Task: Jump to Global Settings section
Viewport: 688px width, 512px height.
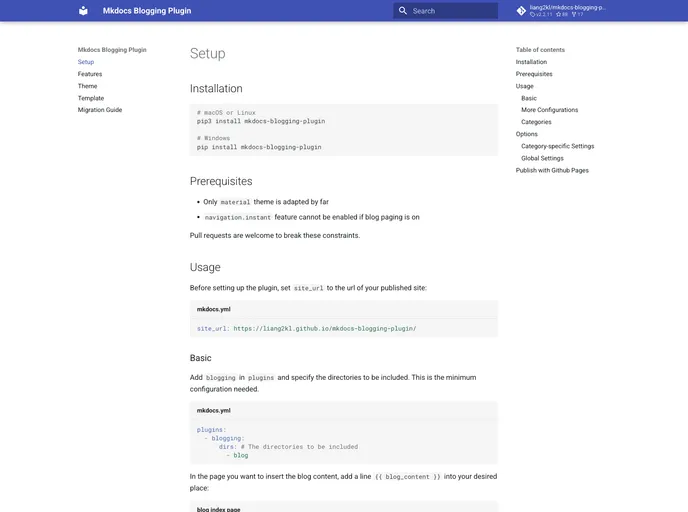Action: click(x=542, y=158)
